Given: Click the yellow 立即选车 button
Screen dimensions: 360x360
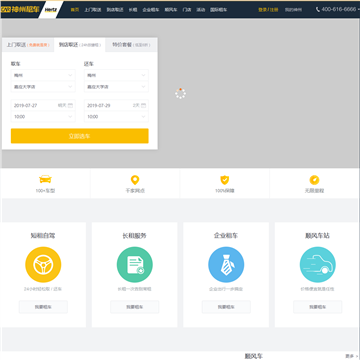Looking at the screenshot, I should pyautogui.click(x=80, y=136).
